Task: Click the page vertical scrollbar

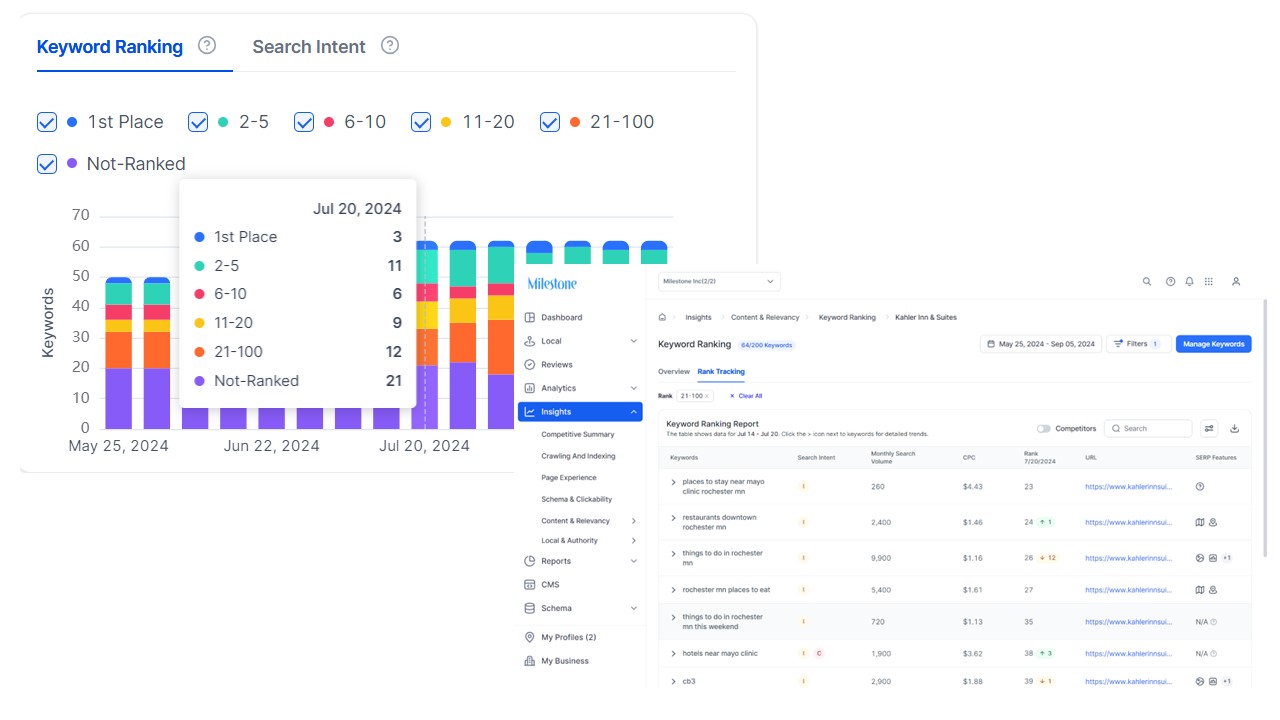Action: (x=1265, y=428)
